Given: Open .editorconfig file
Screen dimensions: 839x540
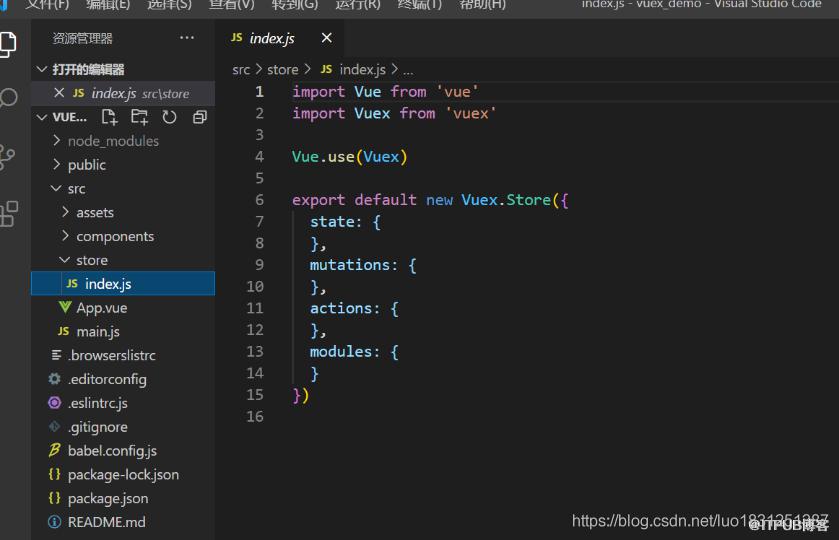Looking at the screenshot, I should pyautogui.click(x=123, y=379).
